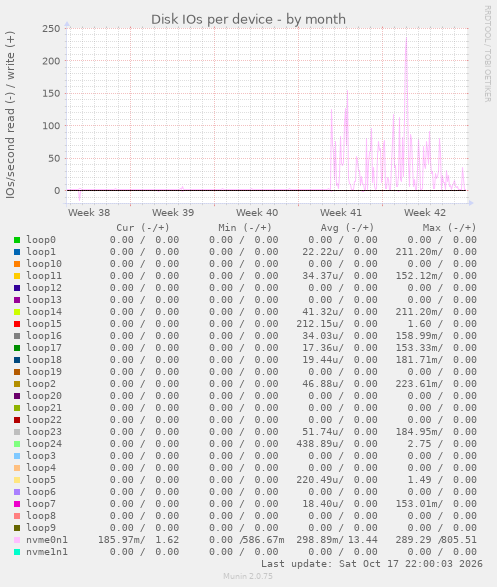
Task: Click the 'Last update' timestamp line
Action: [x=372, y=564]
